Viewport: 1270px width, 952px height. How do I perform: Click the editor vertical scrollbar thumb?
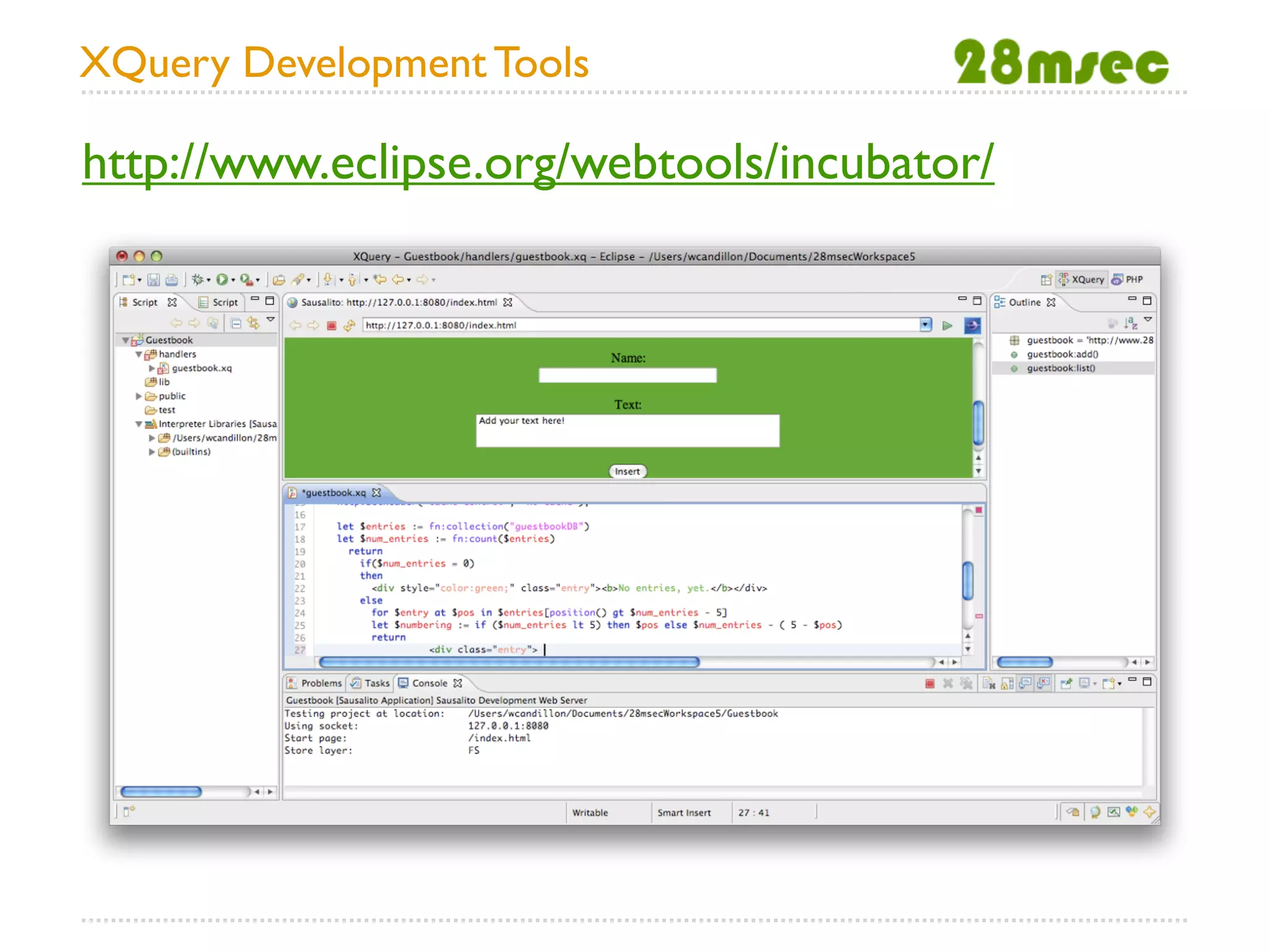click(967, 580)
